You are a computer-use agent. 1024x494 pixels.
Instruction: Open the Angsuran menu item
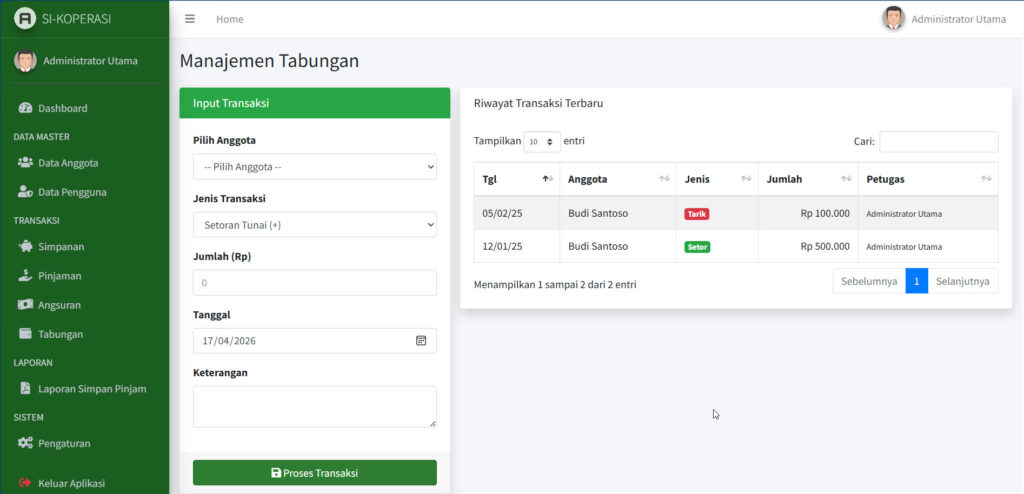point(59,305)
